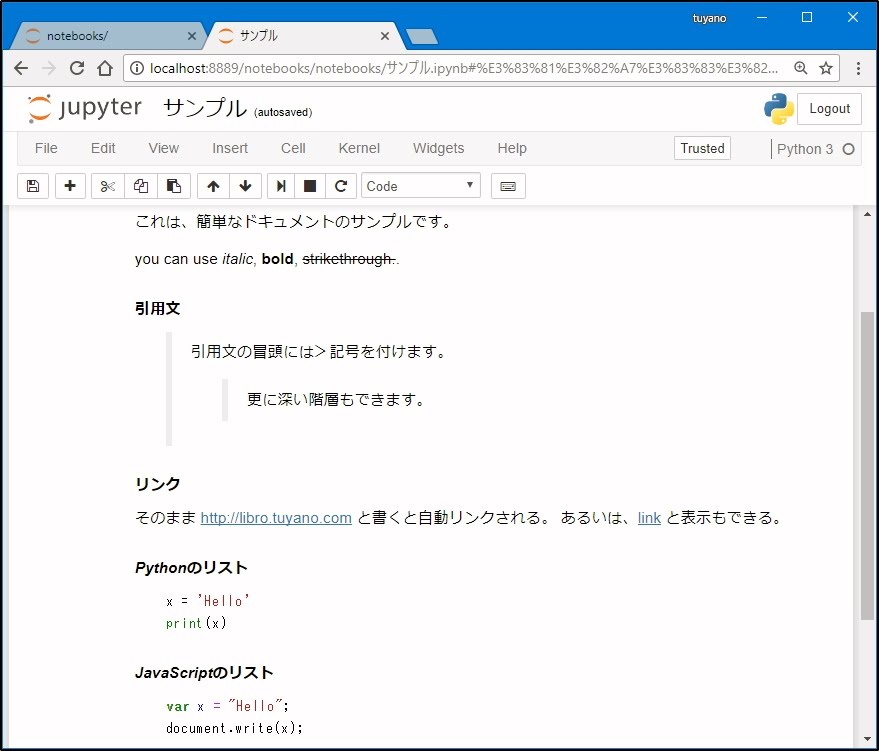
Task: Restart the kernel with circular arrow
Action: [341, 186]
